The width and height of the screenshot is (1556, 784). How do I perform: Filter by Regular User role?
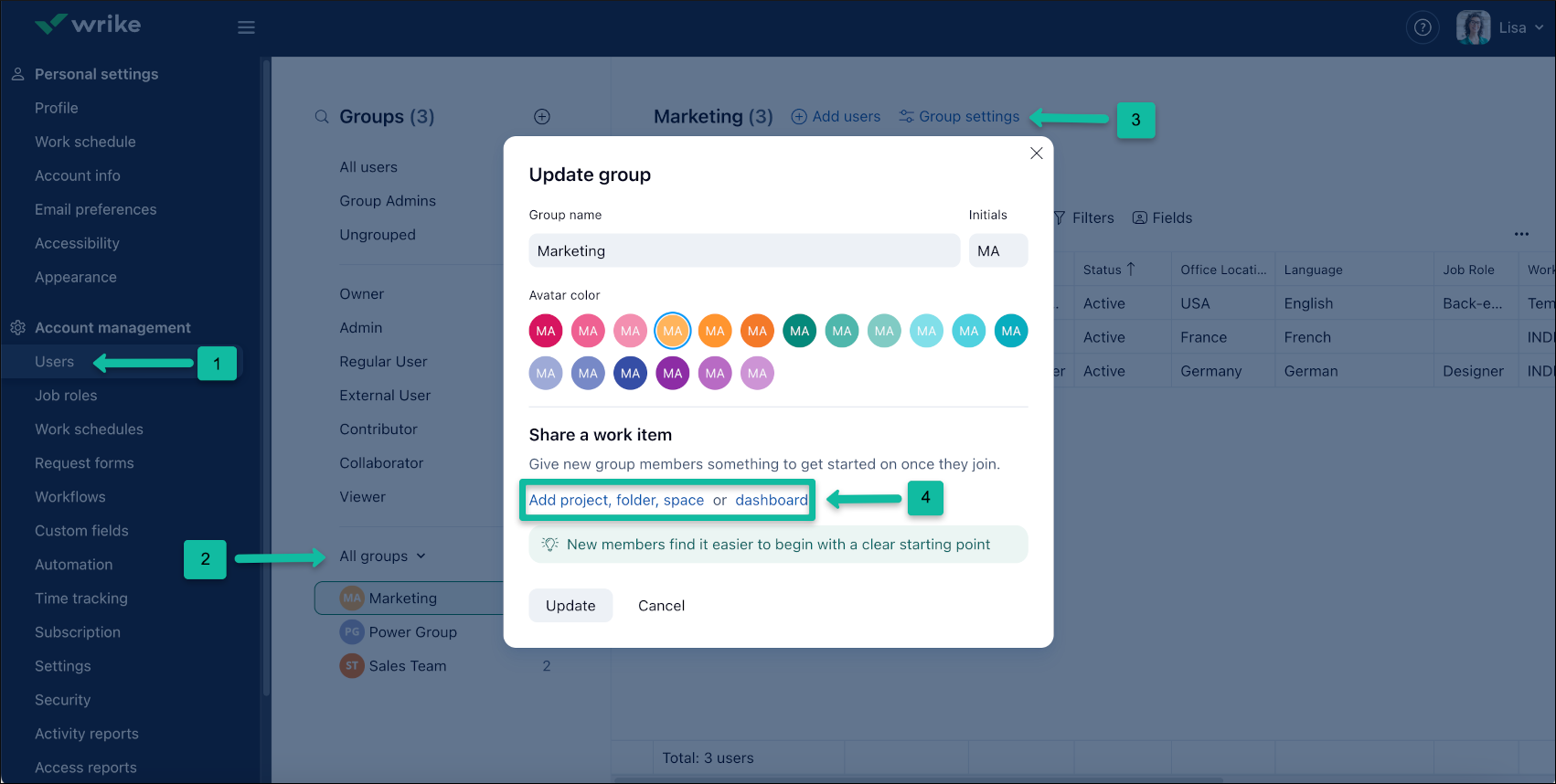(383, 362)
